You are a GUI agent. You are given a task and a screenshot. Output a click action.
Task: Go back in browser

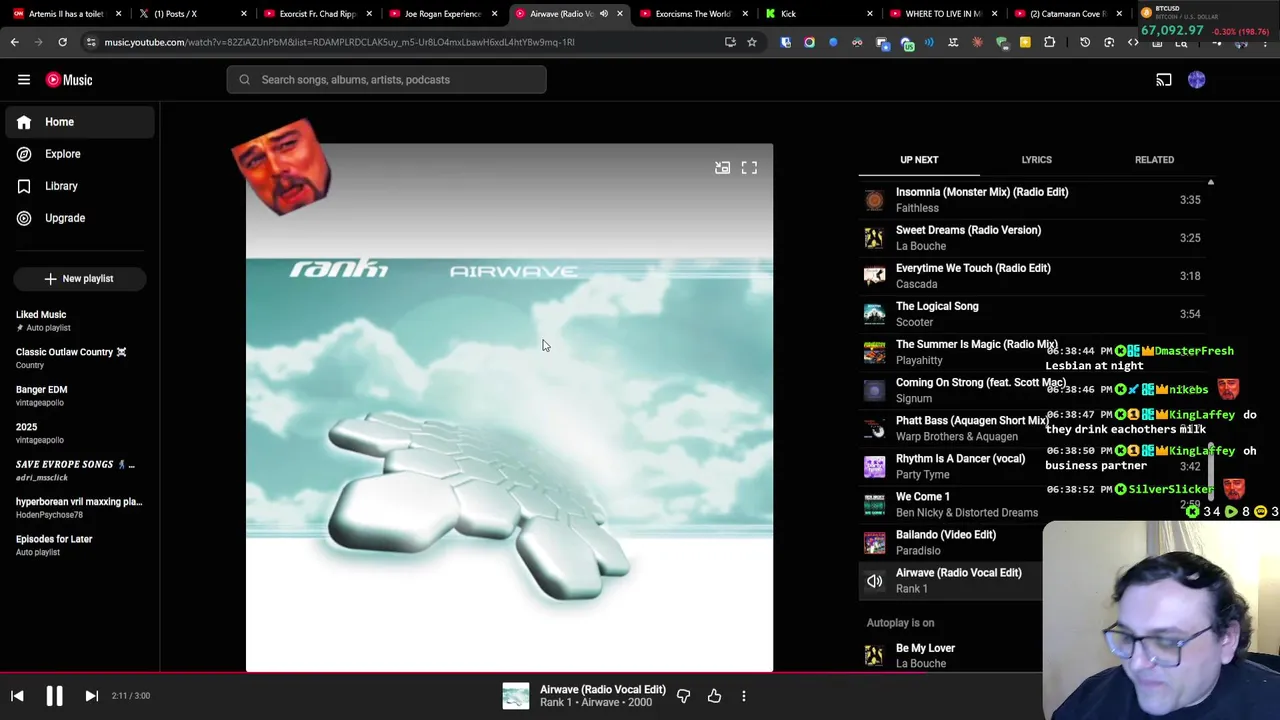15,42
